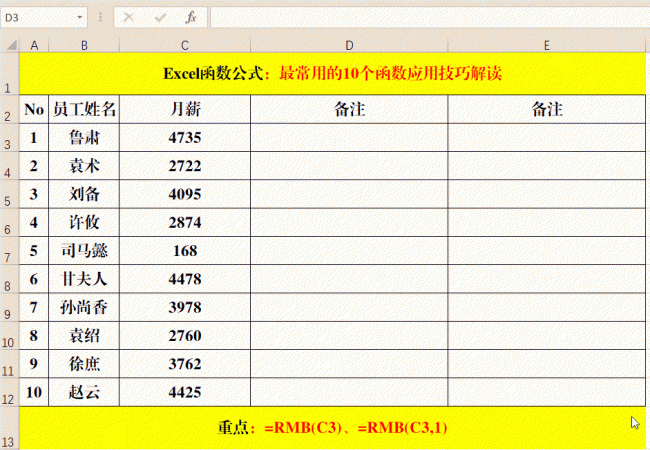Click the Select All corner triangle
This screenshot has width=650, height=450.
coord(10,45)
